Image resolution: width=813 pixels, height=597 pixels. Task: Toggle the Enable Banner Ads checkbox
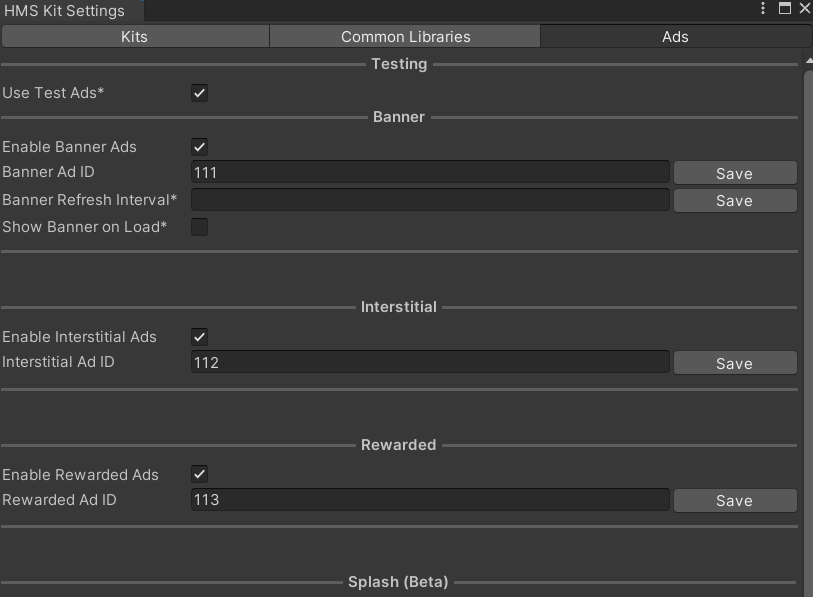(x=199, y=146)
